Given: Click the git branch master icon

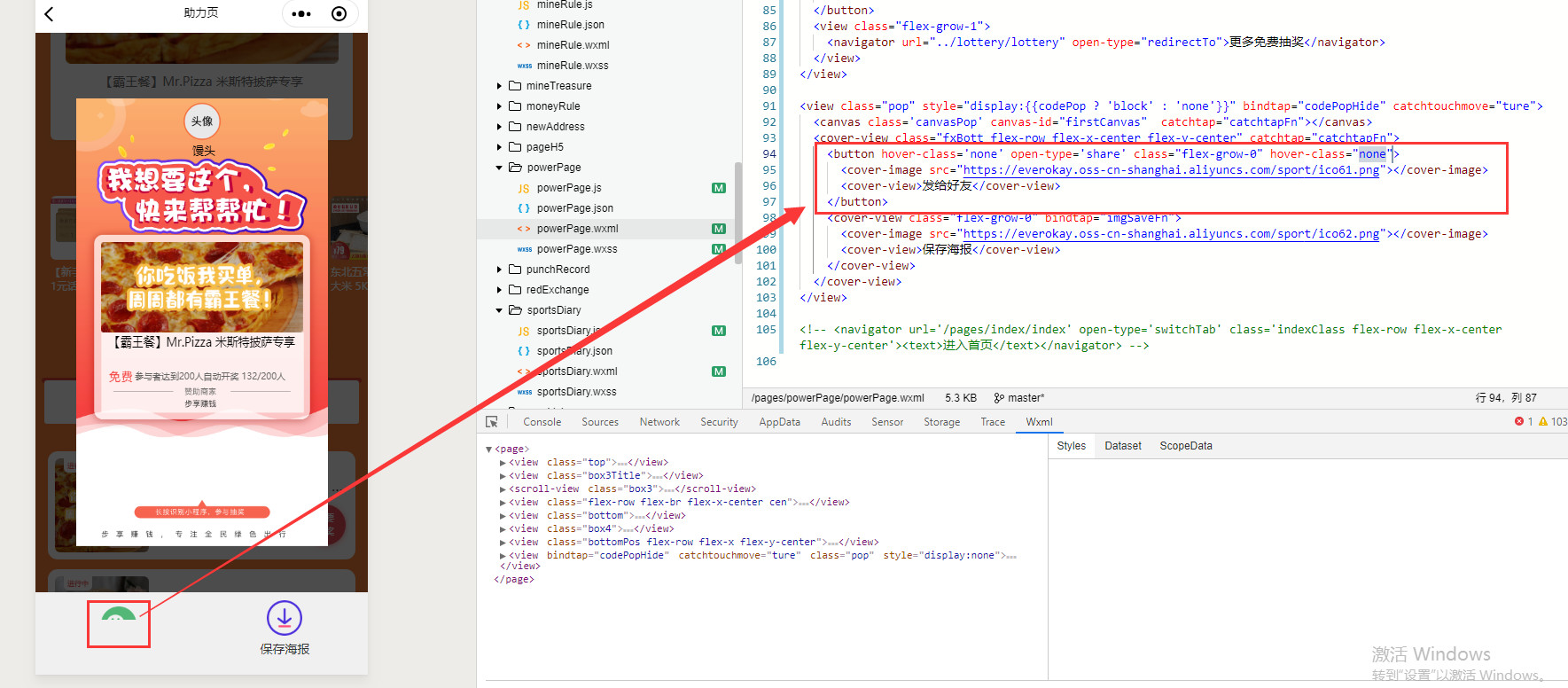Looking at the screenshot, I should click(x=999, y=398).
